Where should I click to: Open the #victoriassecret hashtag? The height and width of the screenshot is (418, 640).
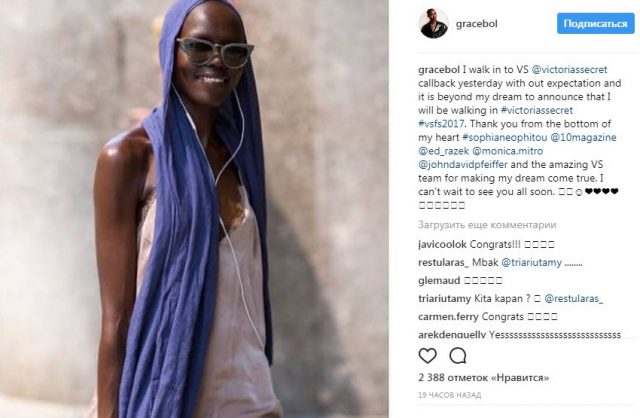(536, 110)
